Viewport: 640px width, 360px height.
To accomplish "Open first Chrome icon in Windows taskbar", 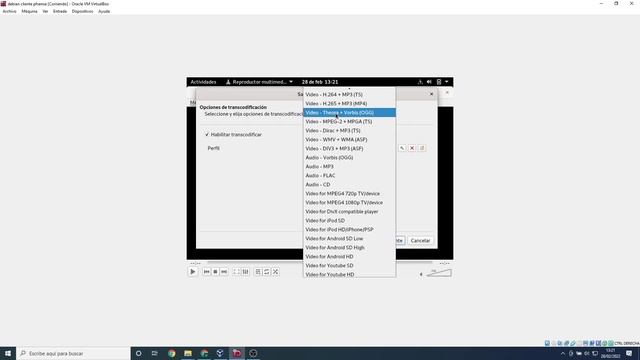I will tap(171, 353).
